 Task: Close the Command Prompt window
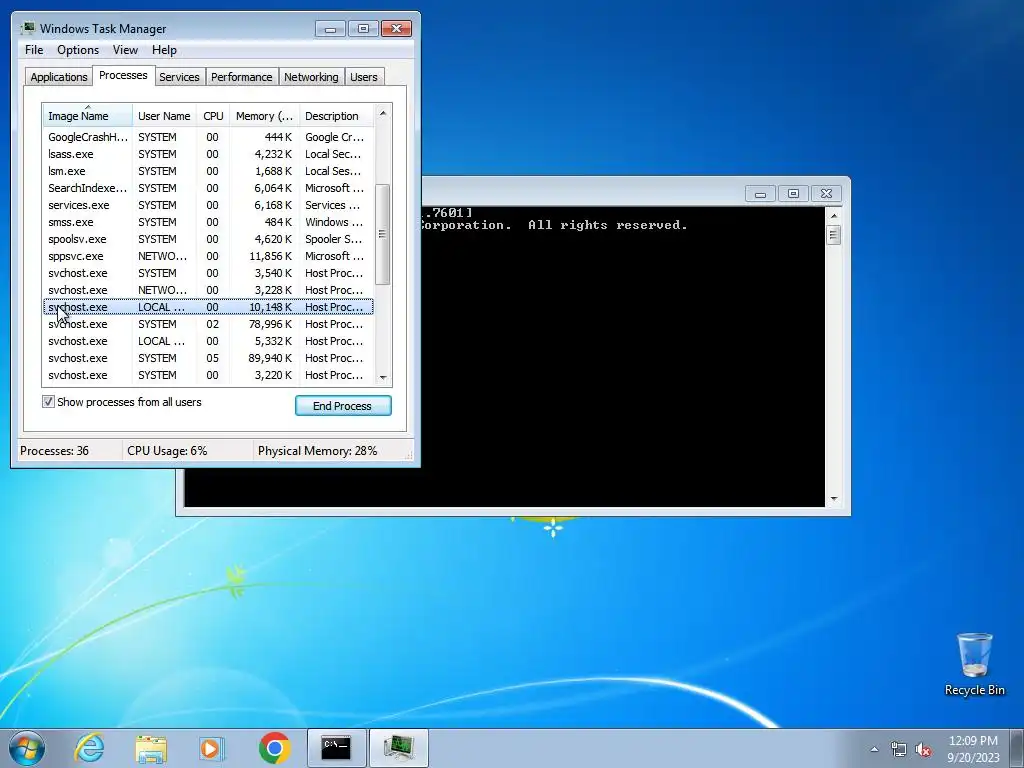(826, 194)
